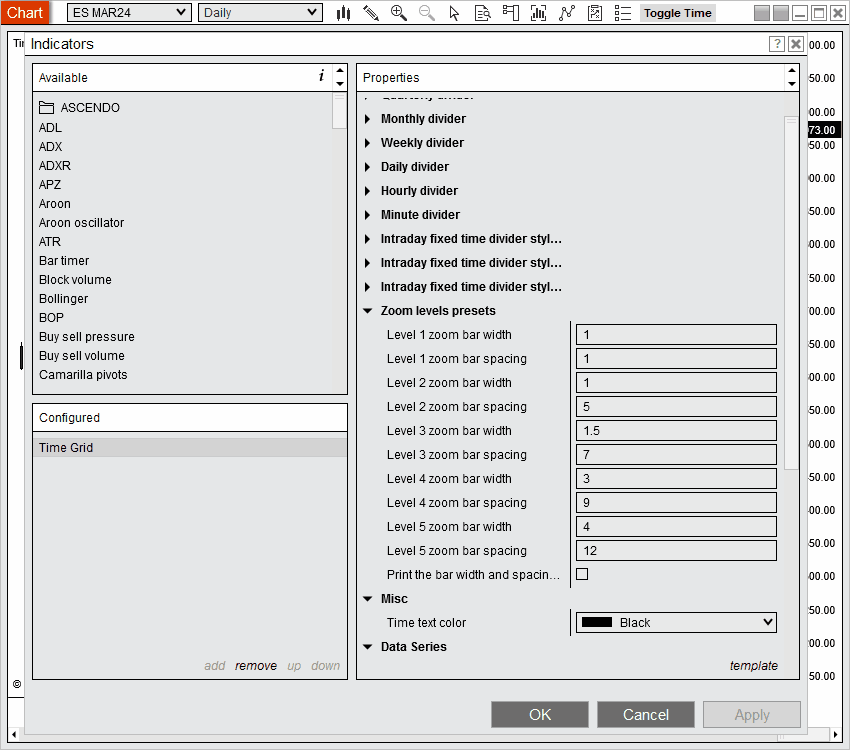
Task: Collapse the Zoom levels presets section
Action: (x=368, y=311)
